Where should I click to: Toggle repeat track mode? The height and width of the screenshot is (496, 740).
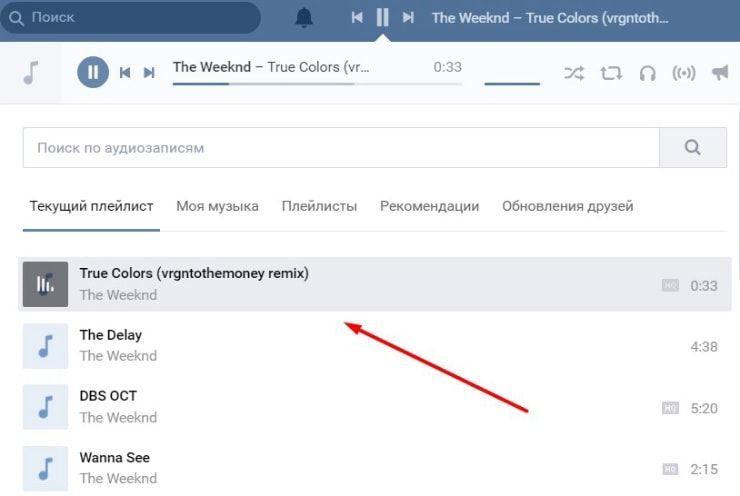(x=611, y=73)
